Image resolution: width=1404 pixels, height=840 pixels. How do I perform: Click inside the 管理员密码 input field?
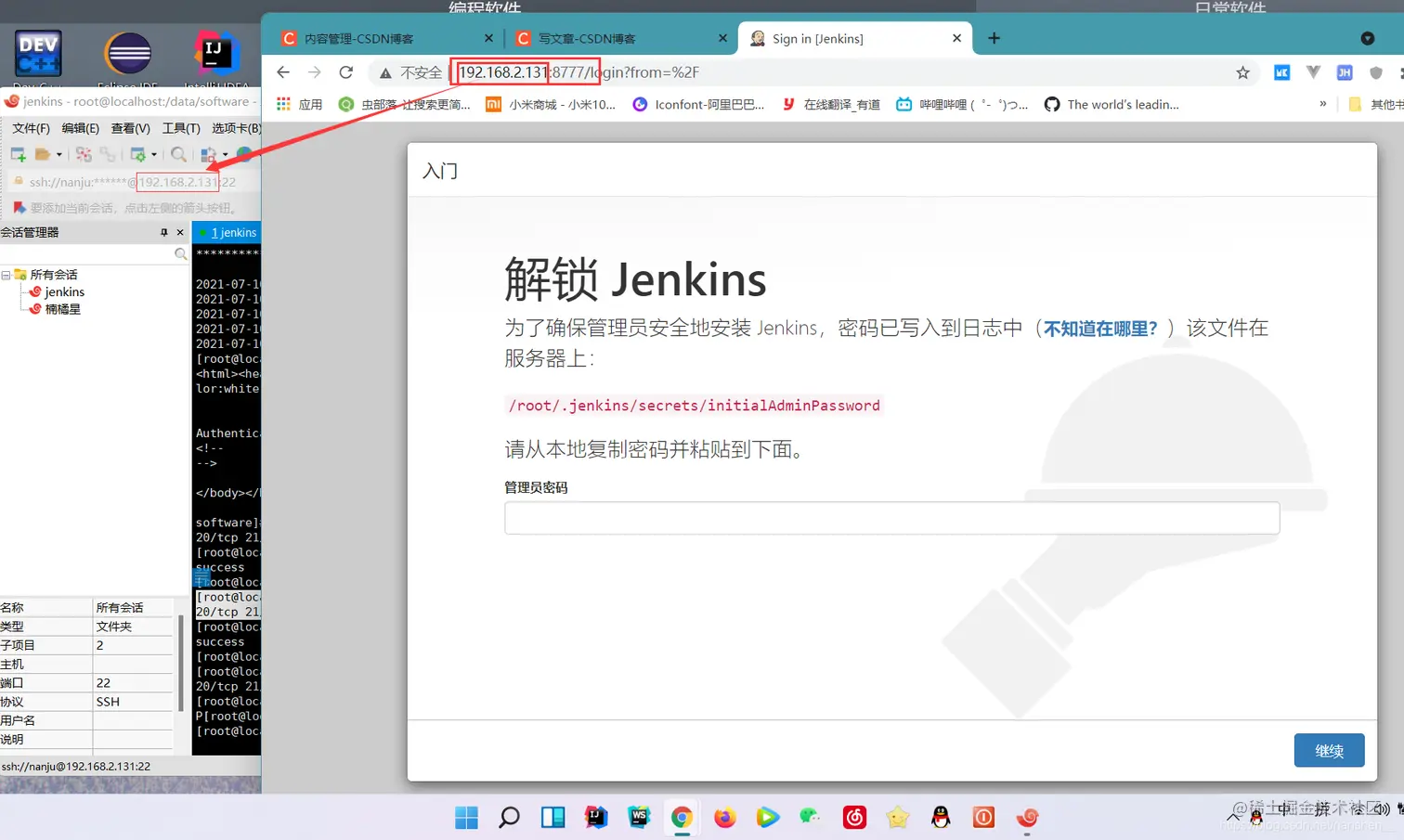click(891, 517)
